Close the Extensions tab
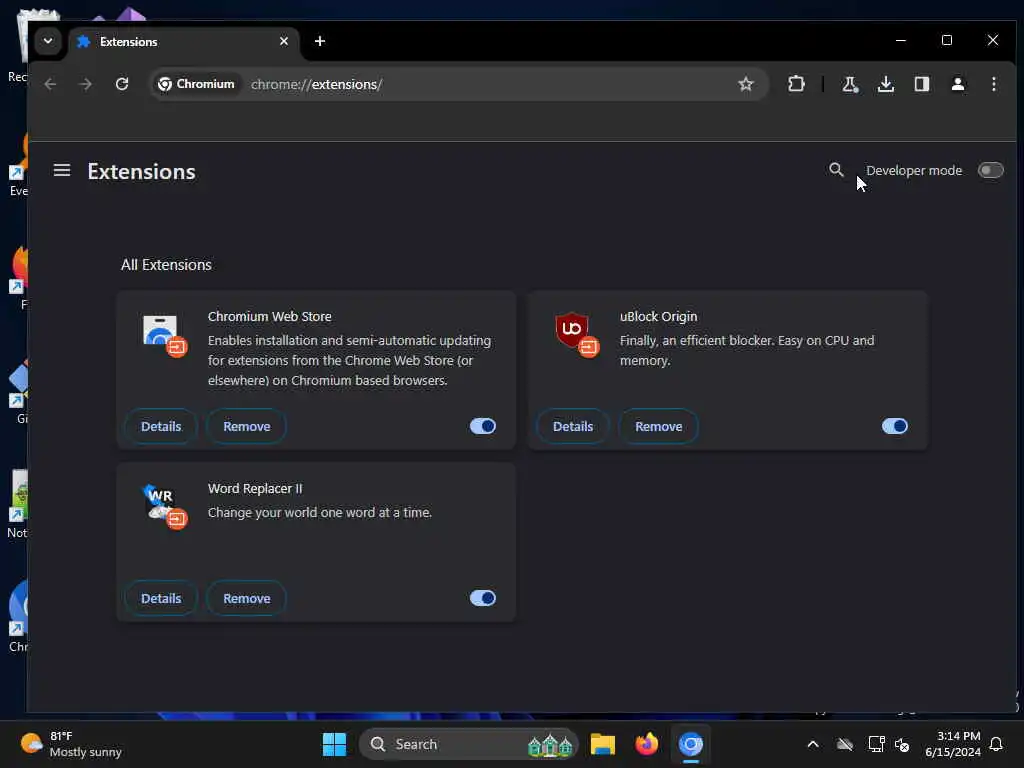The height and width of the screenshot is (768, 1024). tap(283, 41)
